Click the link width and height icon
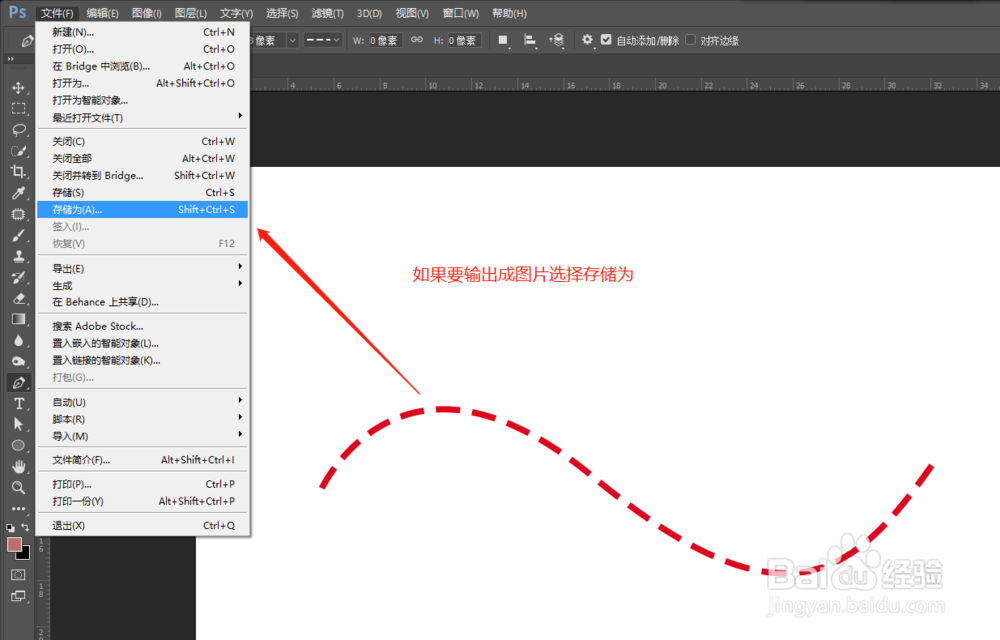Image resolution: width=1000 pixels, height=640 pixels. point(416,40)
